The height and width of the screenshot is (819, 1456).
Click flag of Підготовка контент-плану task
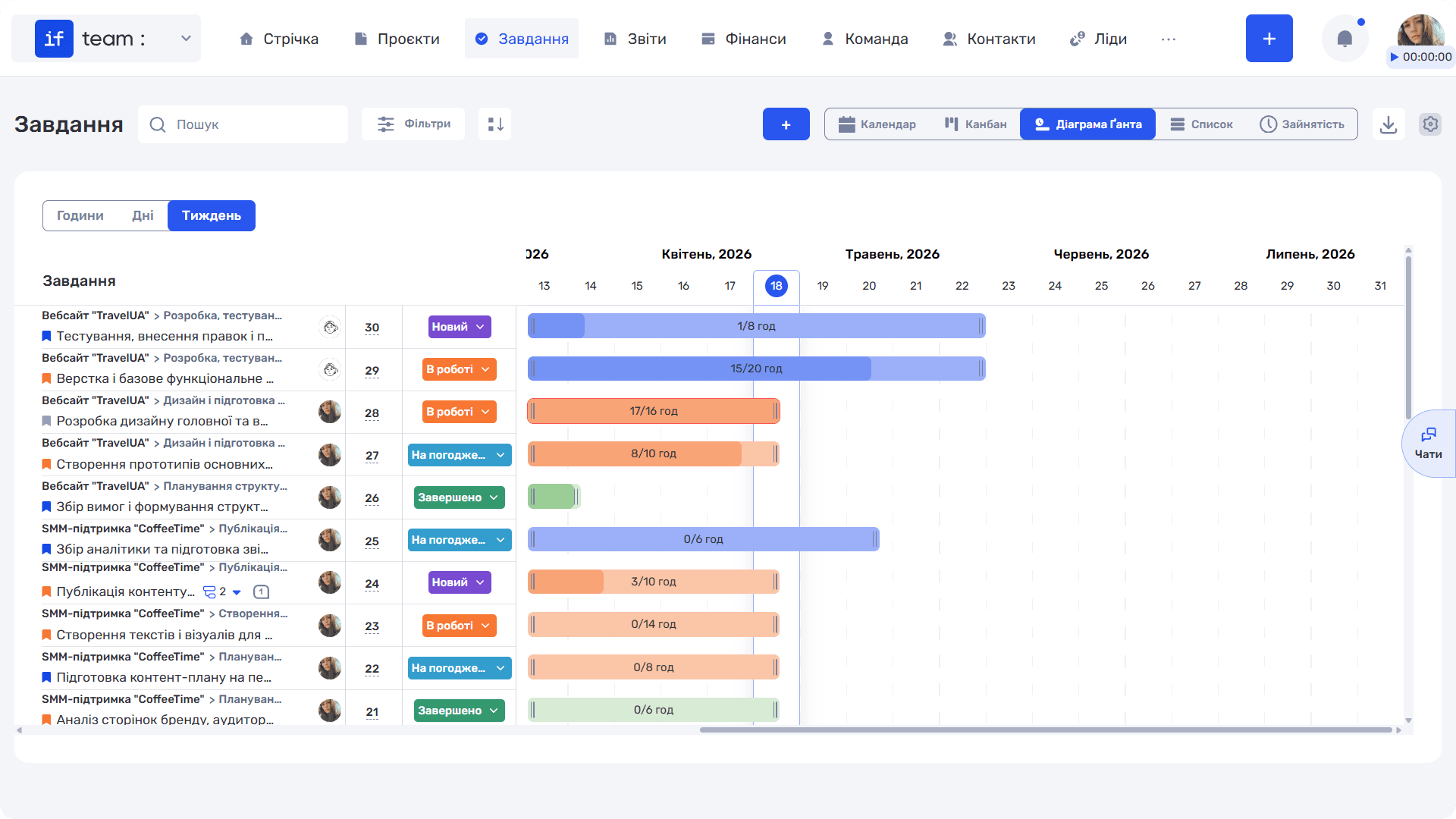pos(46,677)
